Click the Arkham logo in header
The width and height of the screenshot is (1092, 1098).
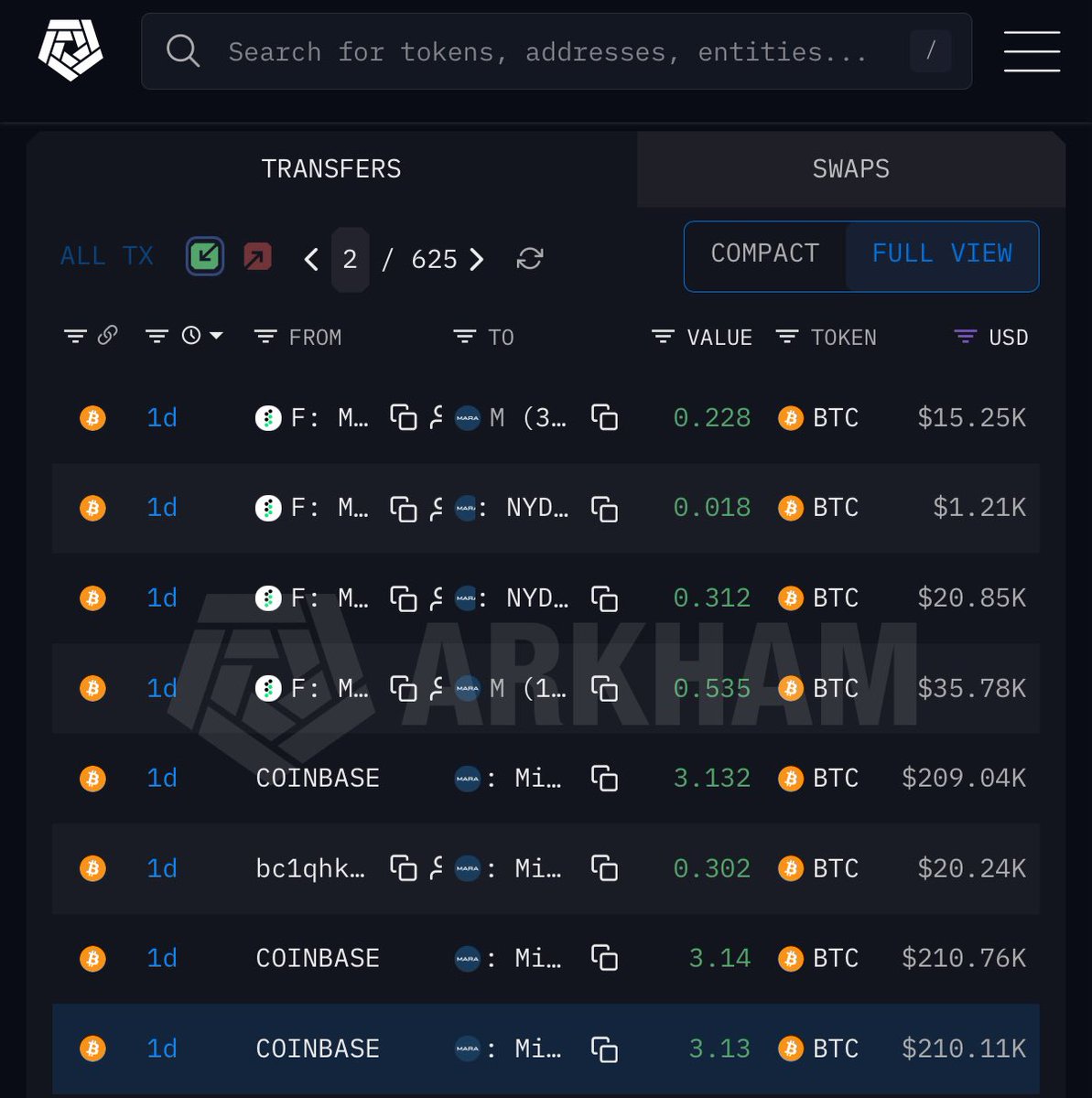[x=70, y=51]
